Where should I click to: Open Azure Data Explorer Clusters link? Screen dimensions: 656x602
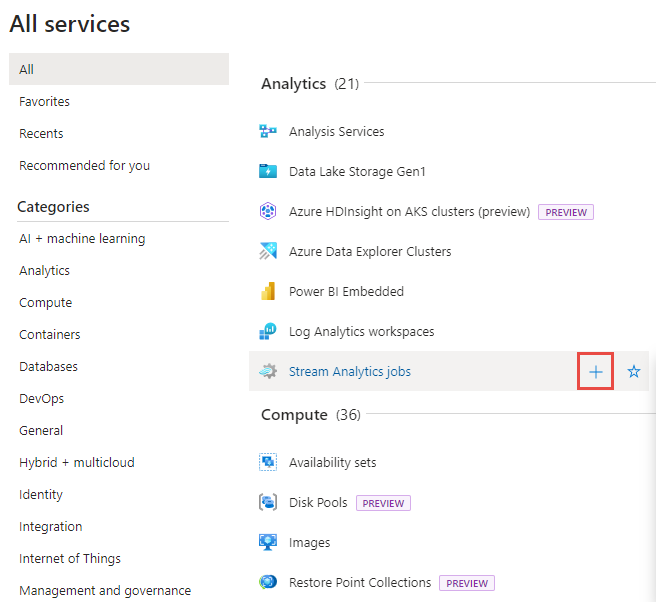[370, 251]
